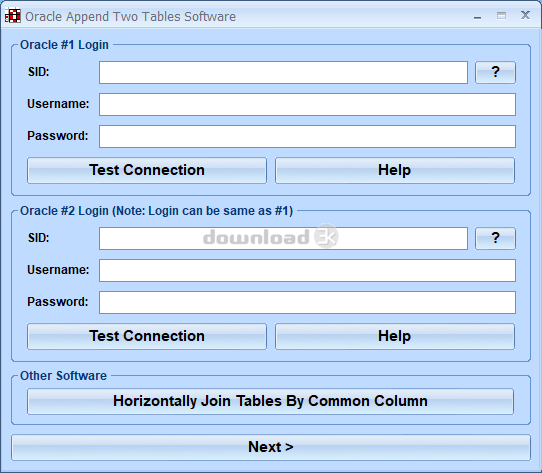This screenshot has width=542, height=473.
Task: Open SID help question mark for Oracle #2
Action: click(x=495, y=238)
